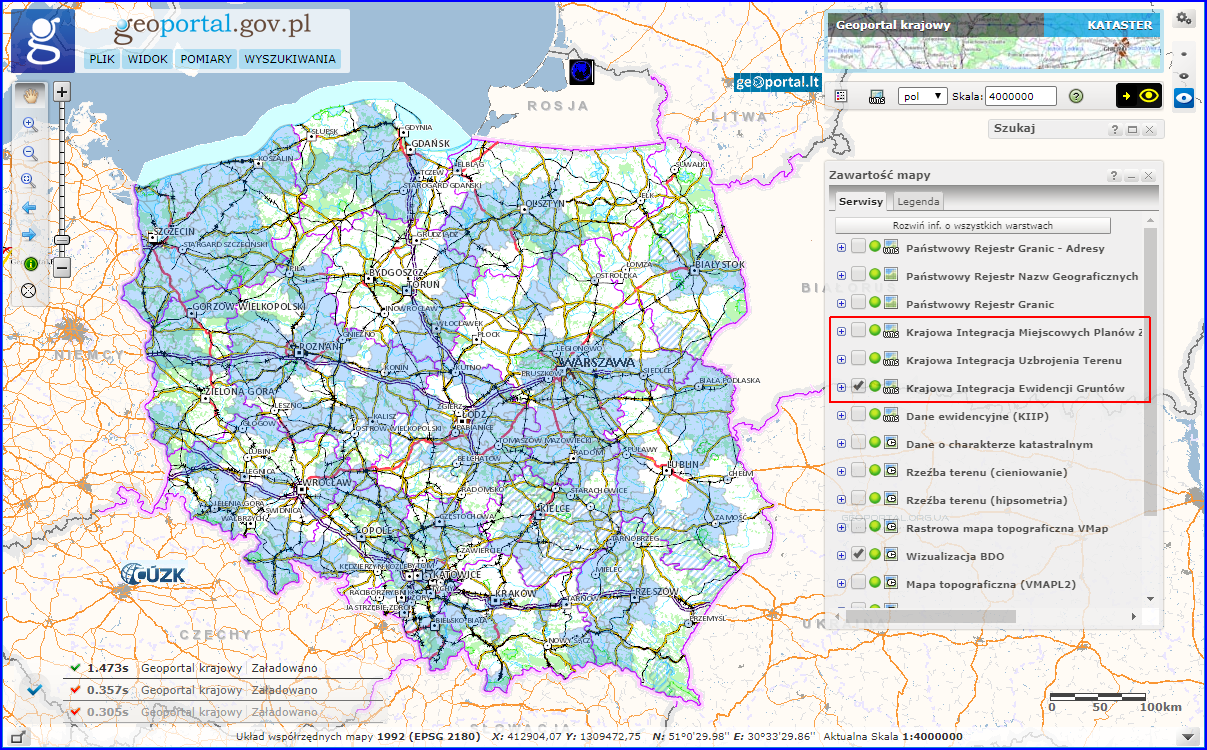Uncheck Wizualizacja BDO checkbox
Viewport: 1207px width, 750px height.
858,555
